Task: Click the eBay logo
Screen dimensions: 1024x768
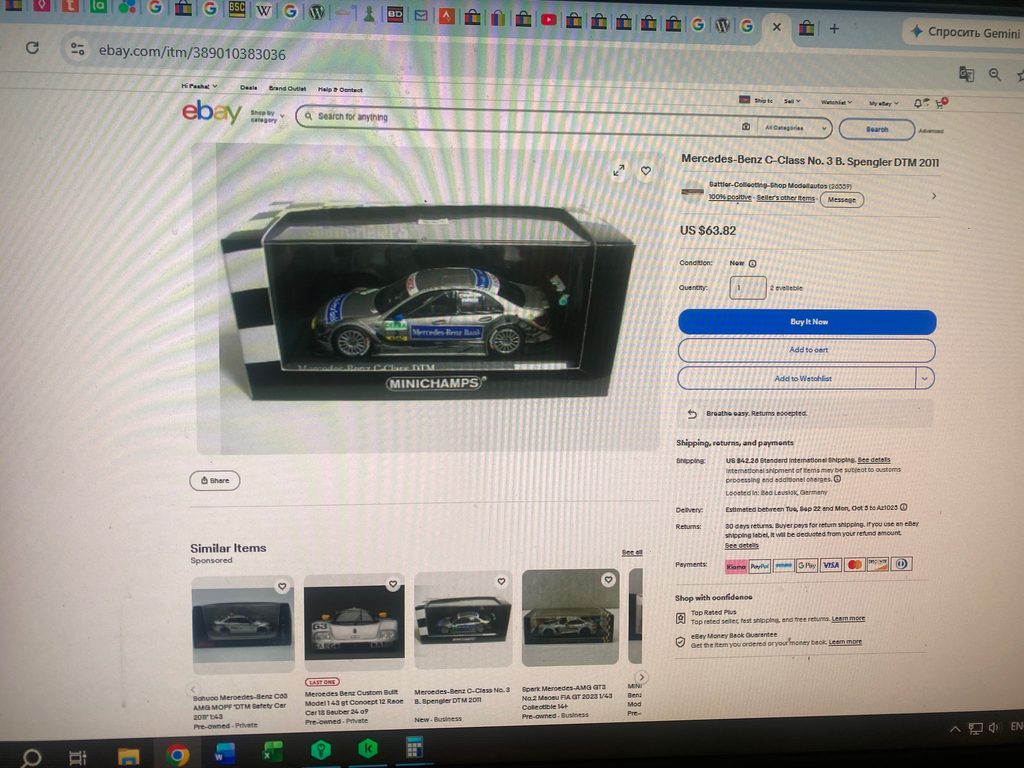Action: click(x=212, y=112)
